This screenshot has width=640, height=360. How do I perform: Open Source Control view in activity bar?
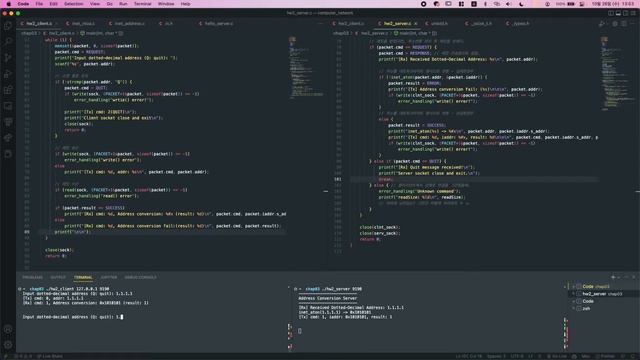pos(8,58)
